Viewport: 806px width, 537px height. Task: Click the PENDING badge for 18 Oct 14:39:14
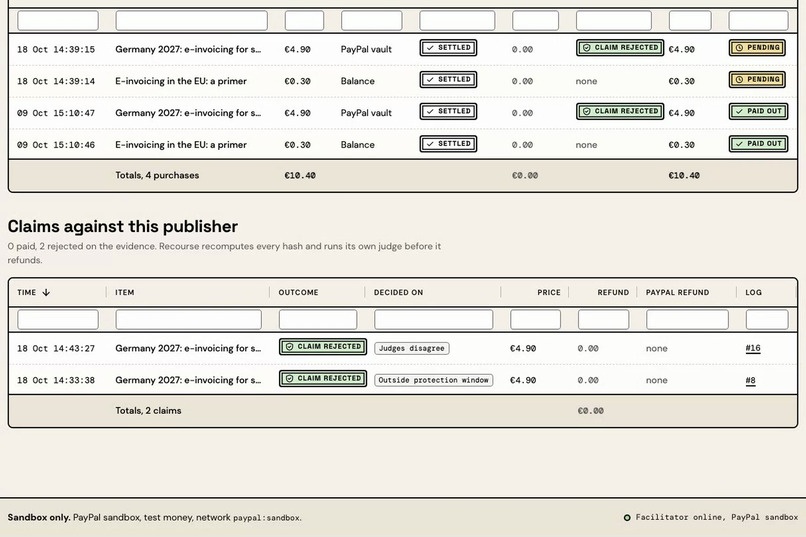coord(757,80)
